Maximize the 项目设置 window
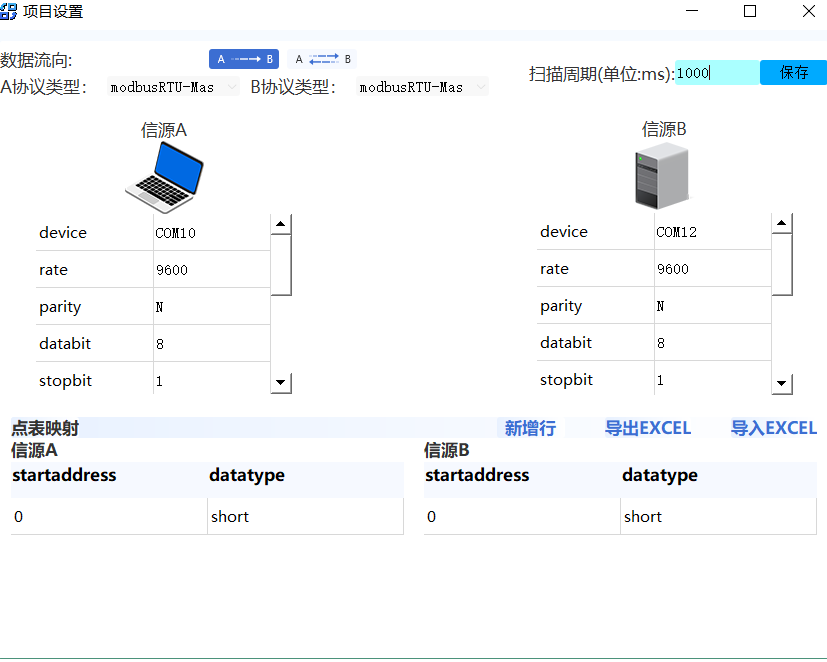The height and width of the screenshot is (662, 827). [x=750, y=11]
